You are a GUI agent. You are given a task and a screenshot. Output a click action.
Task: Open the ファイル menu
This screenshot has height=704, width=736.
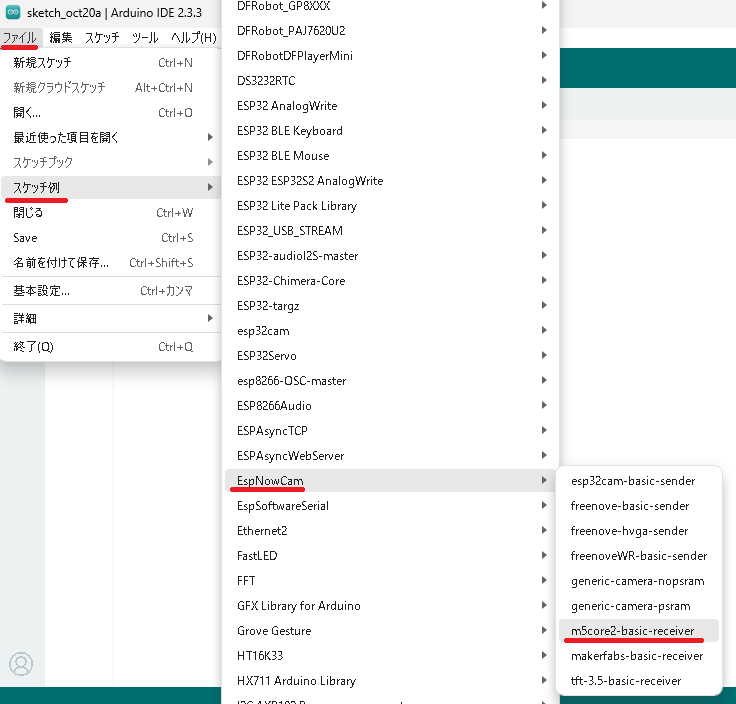pos(20,37)
